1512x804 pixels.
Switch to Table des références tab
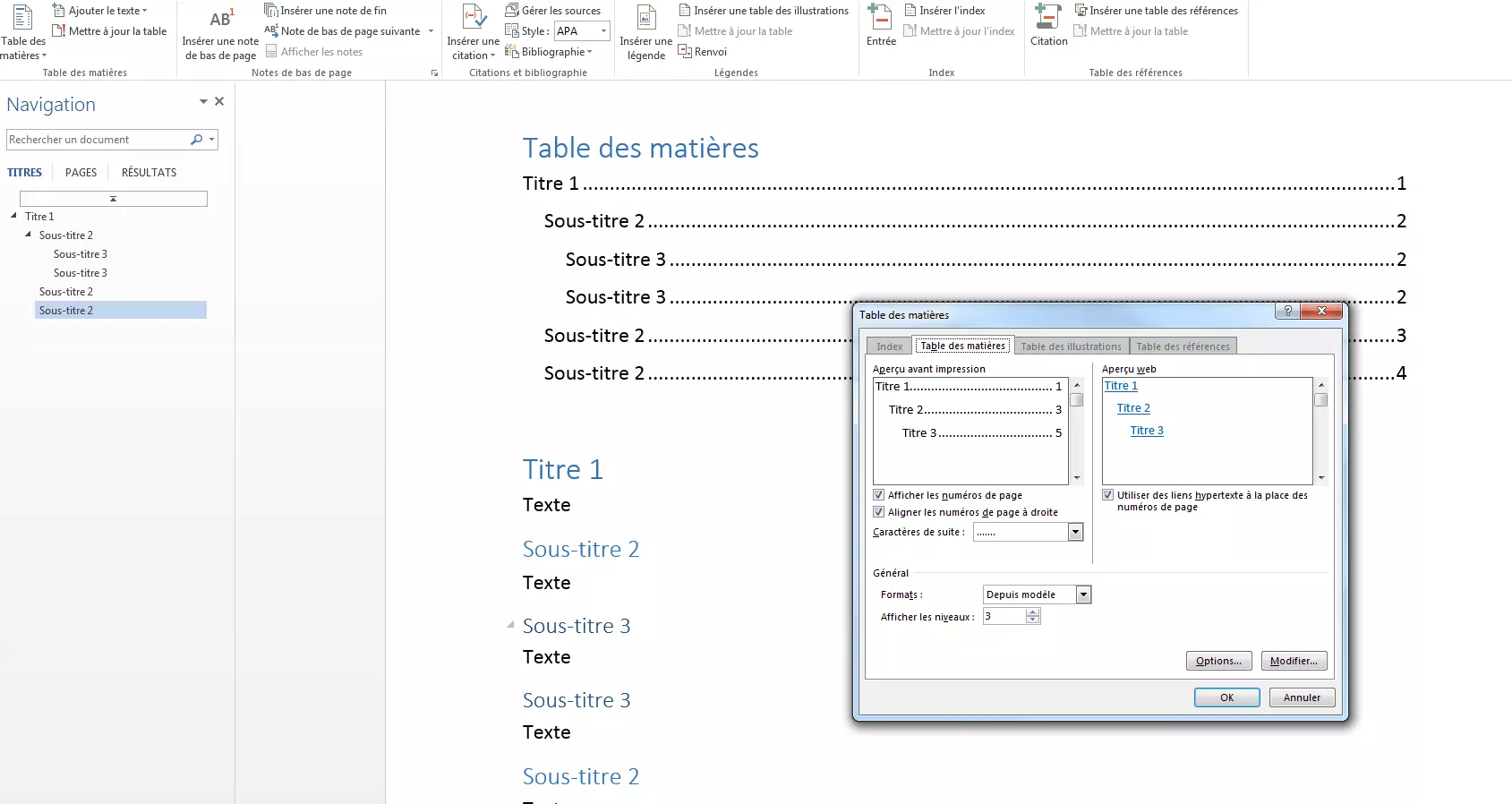pos(1183,346)
